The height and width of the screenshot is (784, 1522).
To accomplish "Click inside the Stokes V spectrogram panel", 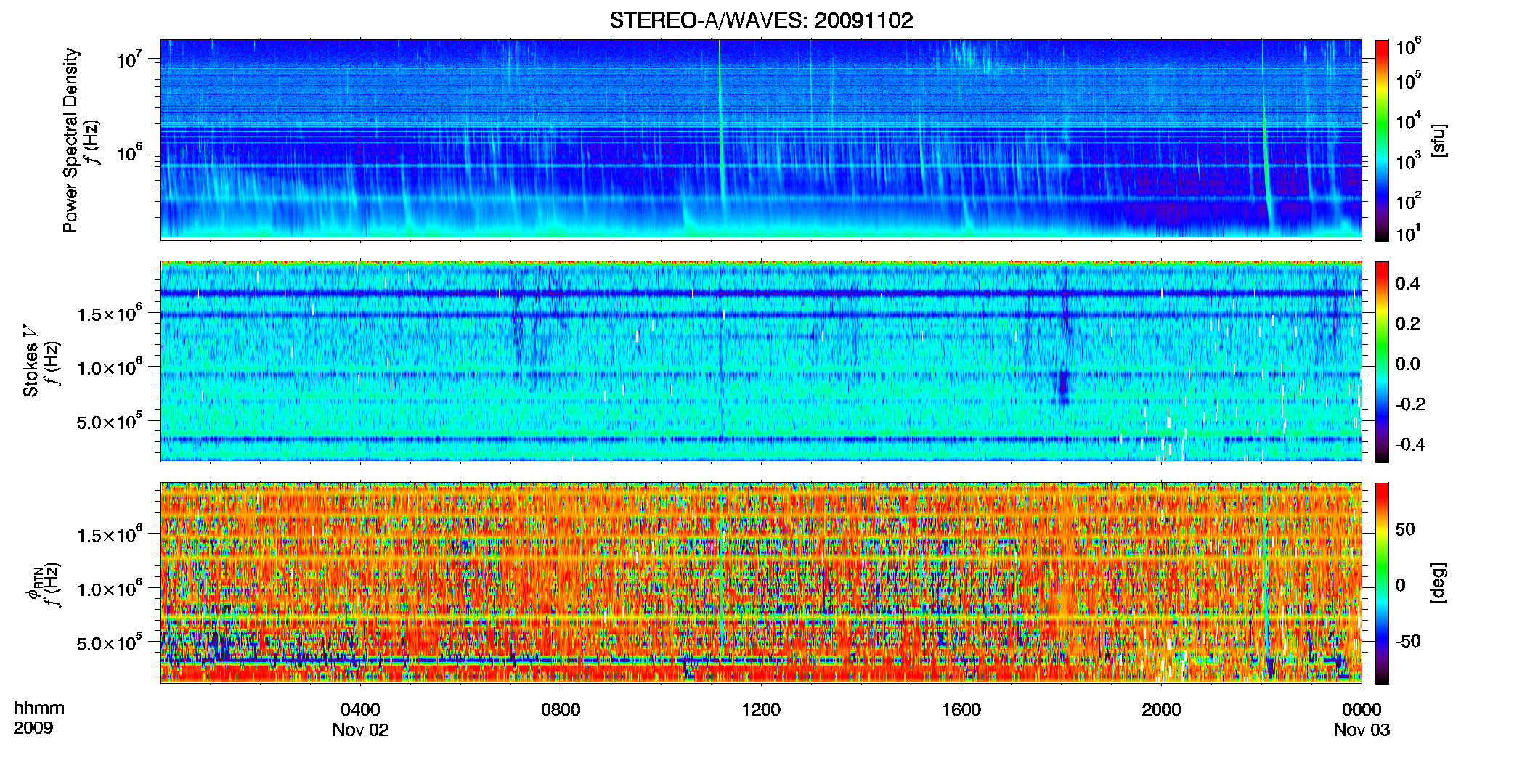I will point(761,361).
